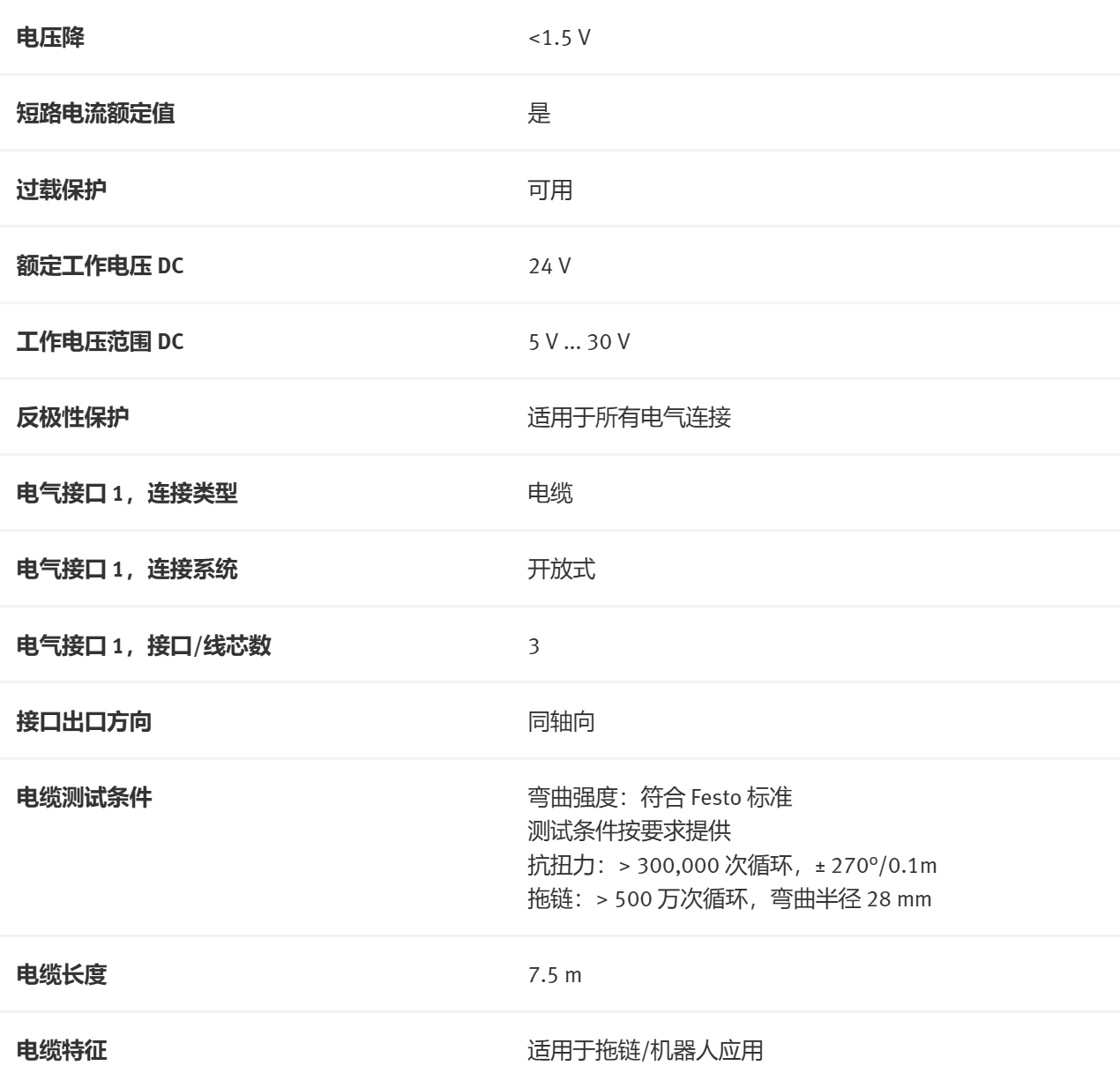Select the 5 V ... 30 V value
Screen dimensions: 1120x1073
click(x=579, y=341)
